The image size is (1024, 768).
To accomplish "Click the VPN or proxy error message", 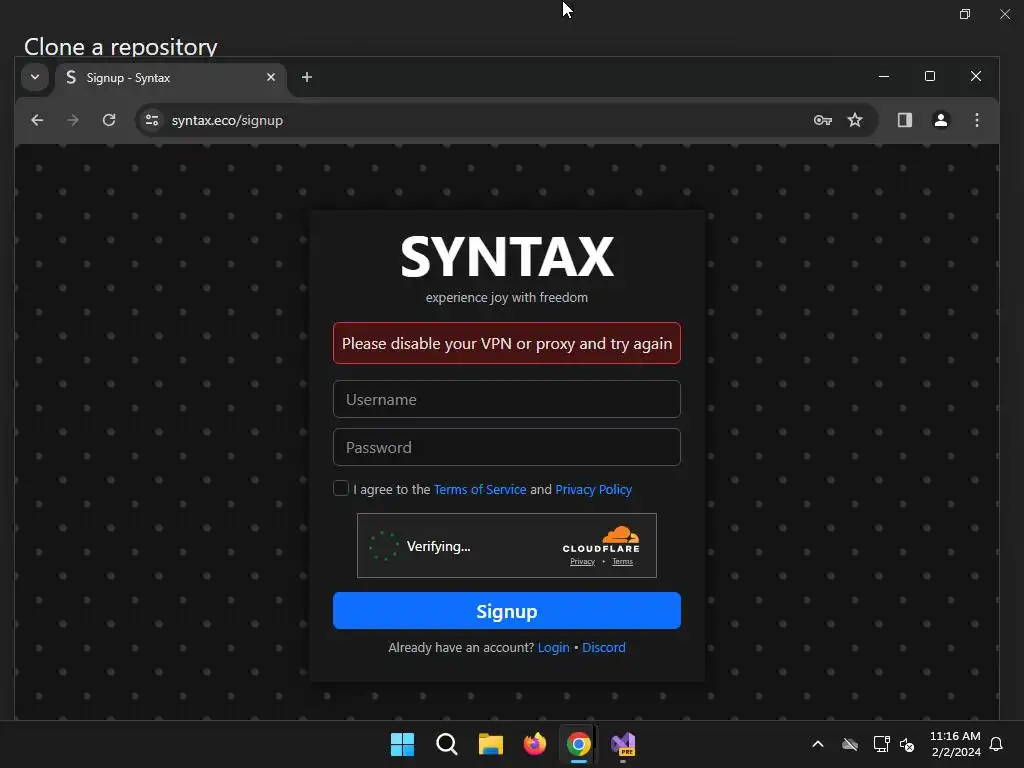I will (x=507, y=344).
